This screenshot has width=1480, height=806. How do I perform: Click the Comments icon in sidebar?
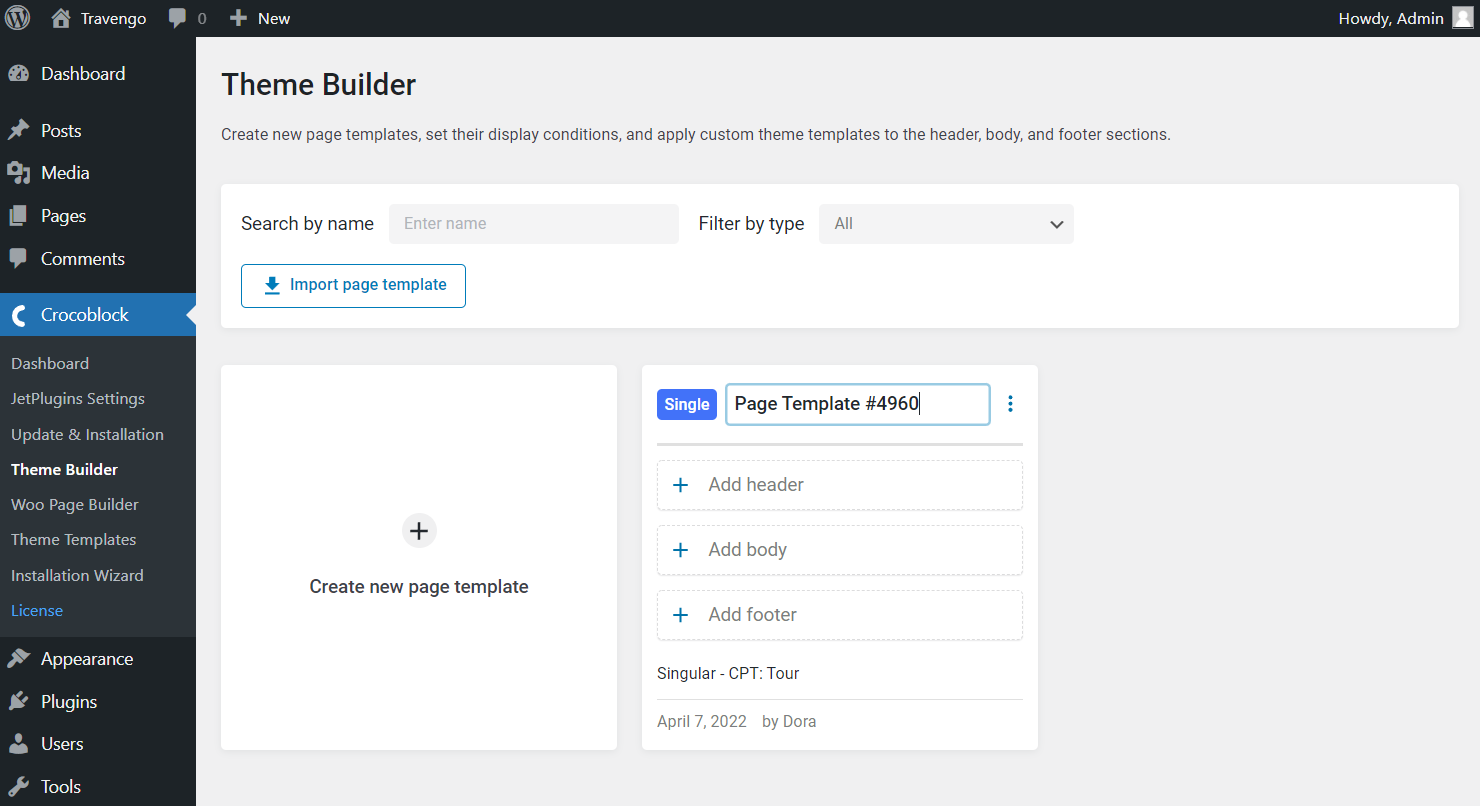18,259
